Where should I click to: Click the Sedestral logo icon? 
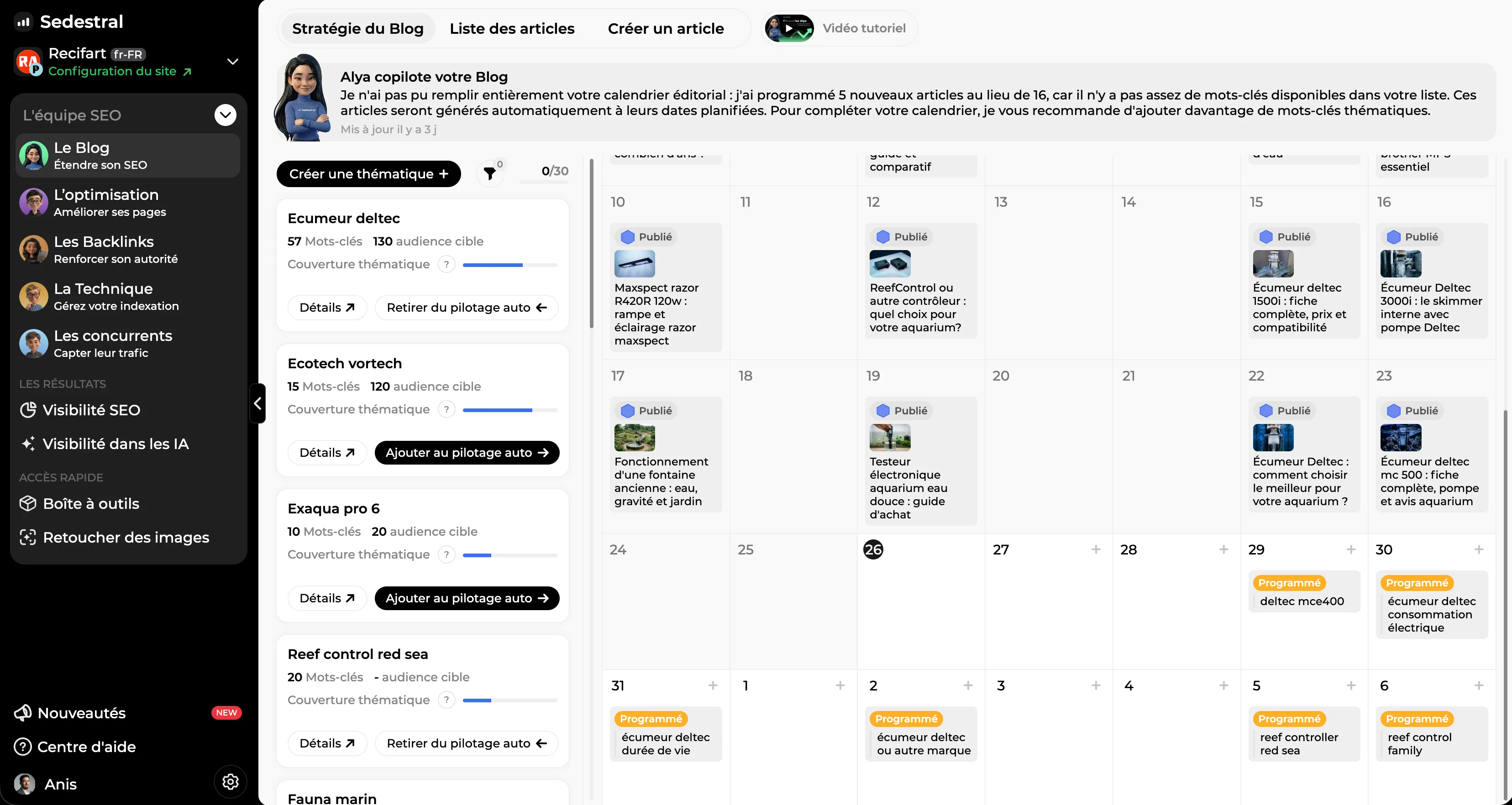(x=23, y=22)
